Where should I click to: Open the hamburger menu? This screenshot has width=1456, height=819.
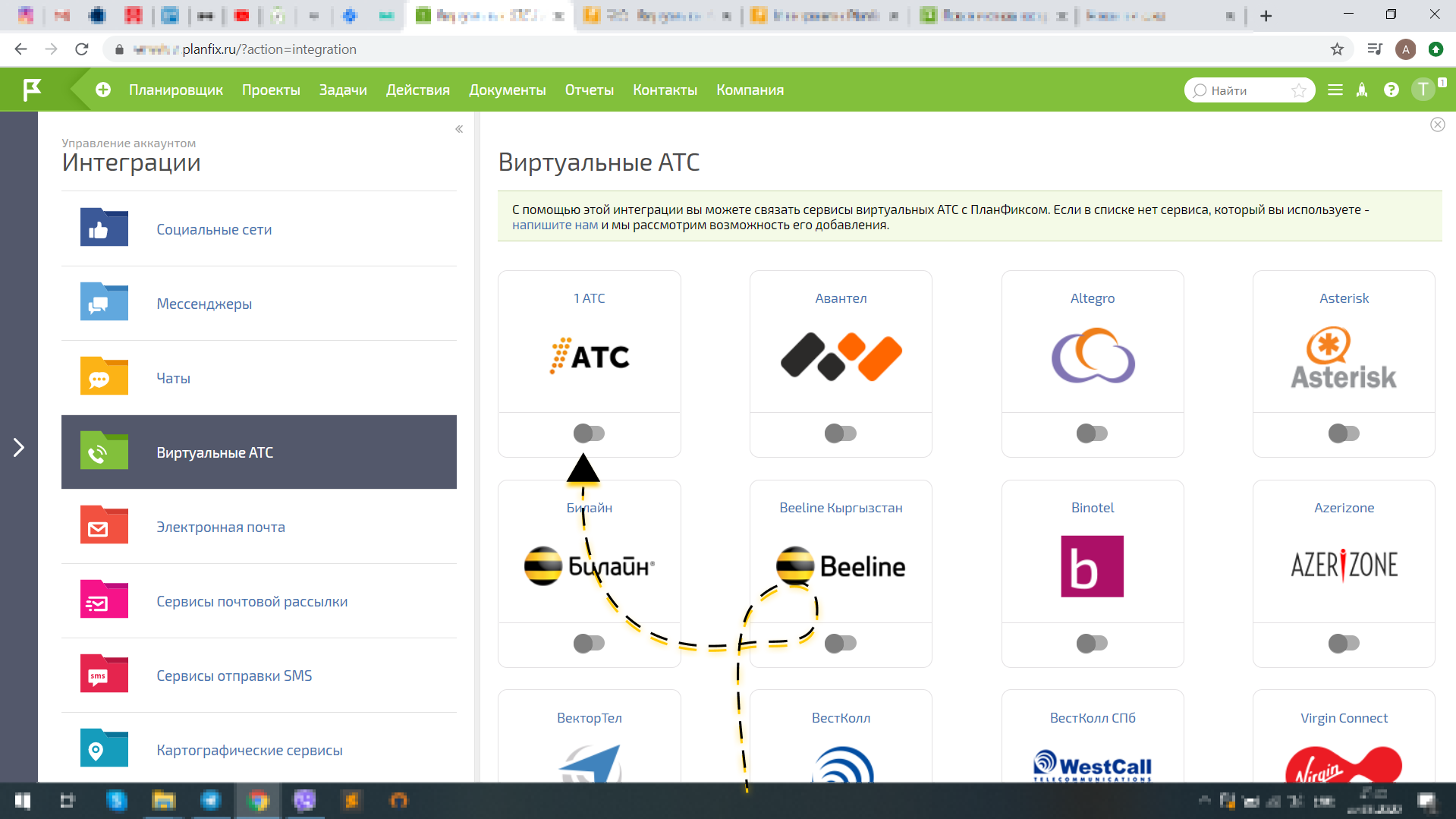point(1335,90)
